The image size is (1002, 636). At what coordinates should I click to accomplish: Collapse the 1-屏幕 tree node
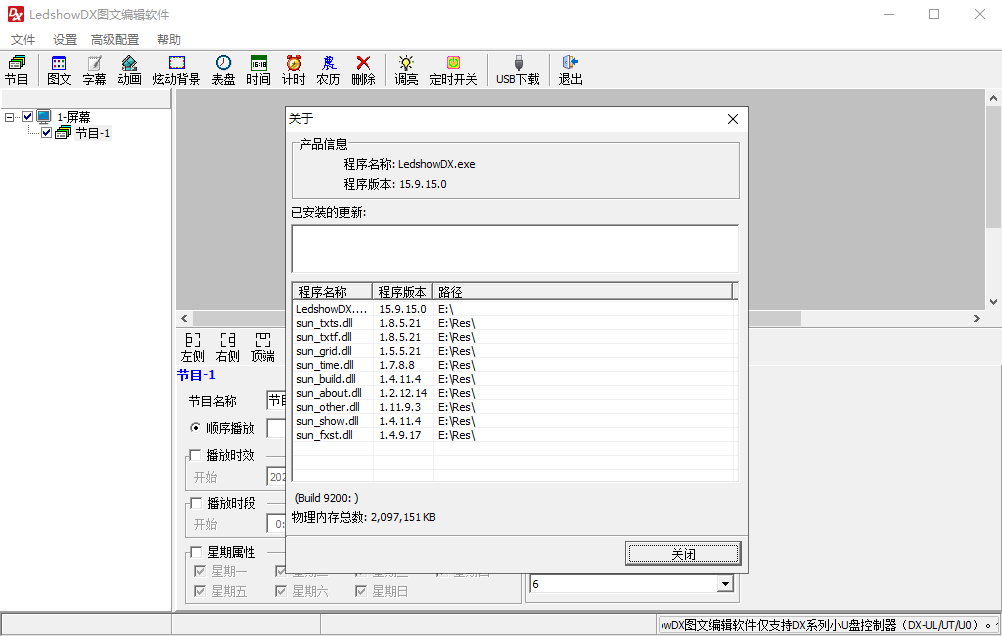[x=10, y=117]
